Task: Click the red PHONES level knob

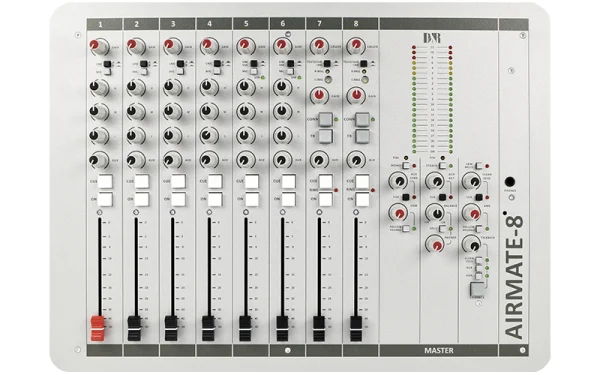Action: pos(435,244)
